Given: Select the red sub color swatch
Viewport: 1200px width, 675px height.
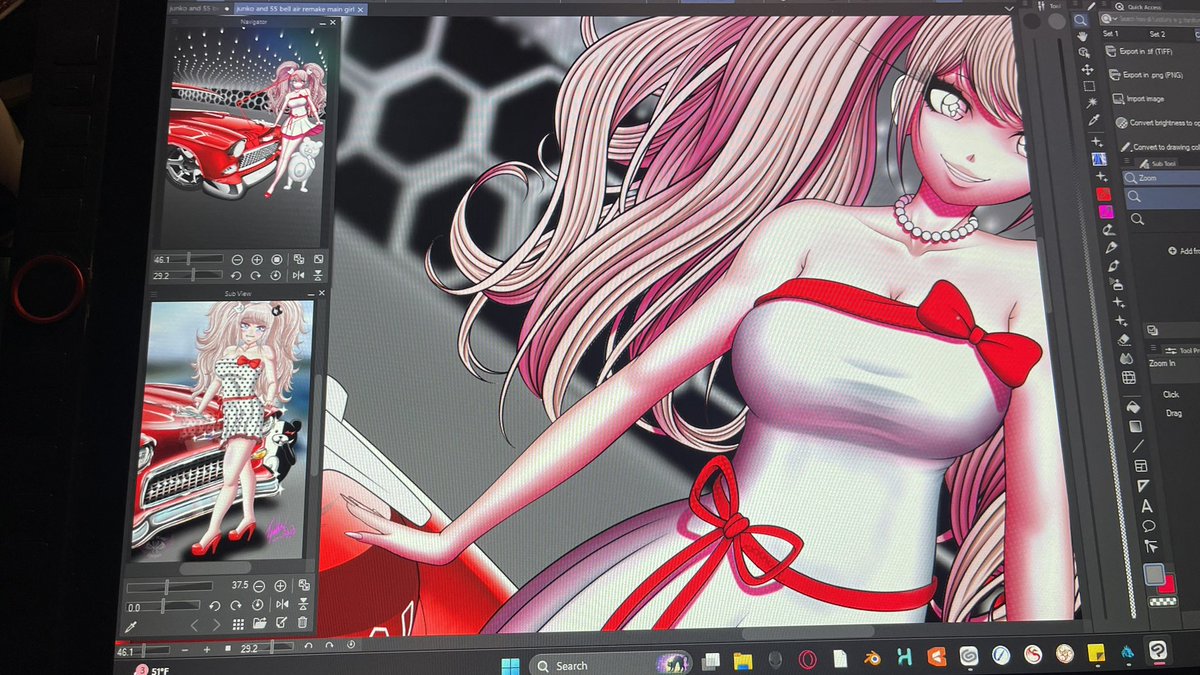Looking at the screenshot, I should (x=1167, y=585).
